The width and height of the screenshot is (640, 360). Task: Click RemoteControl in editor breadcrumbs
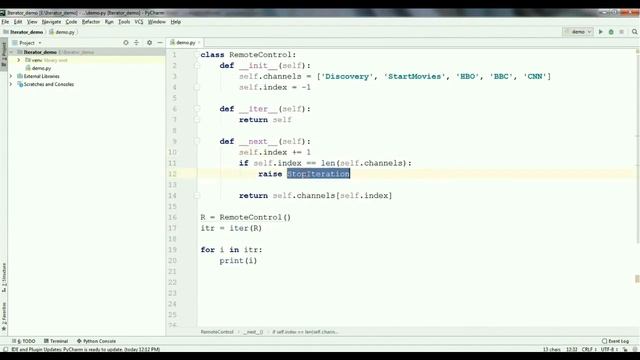(x=217, y=332)
